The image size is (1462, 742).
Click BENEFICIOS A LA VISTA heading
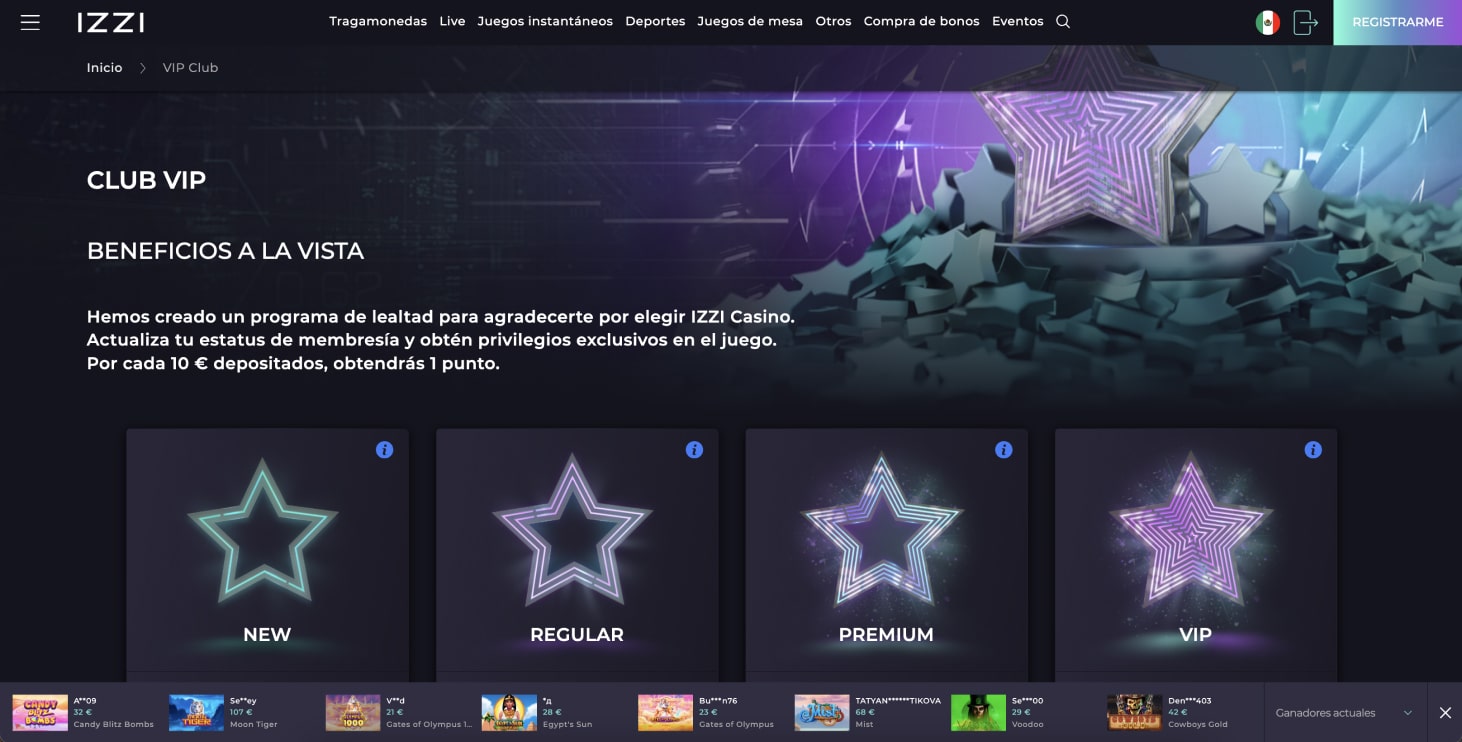coord(225,251)
